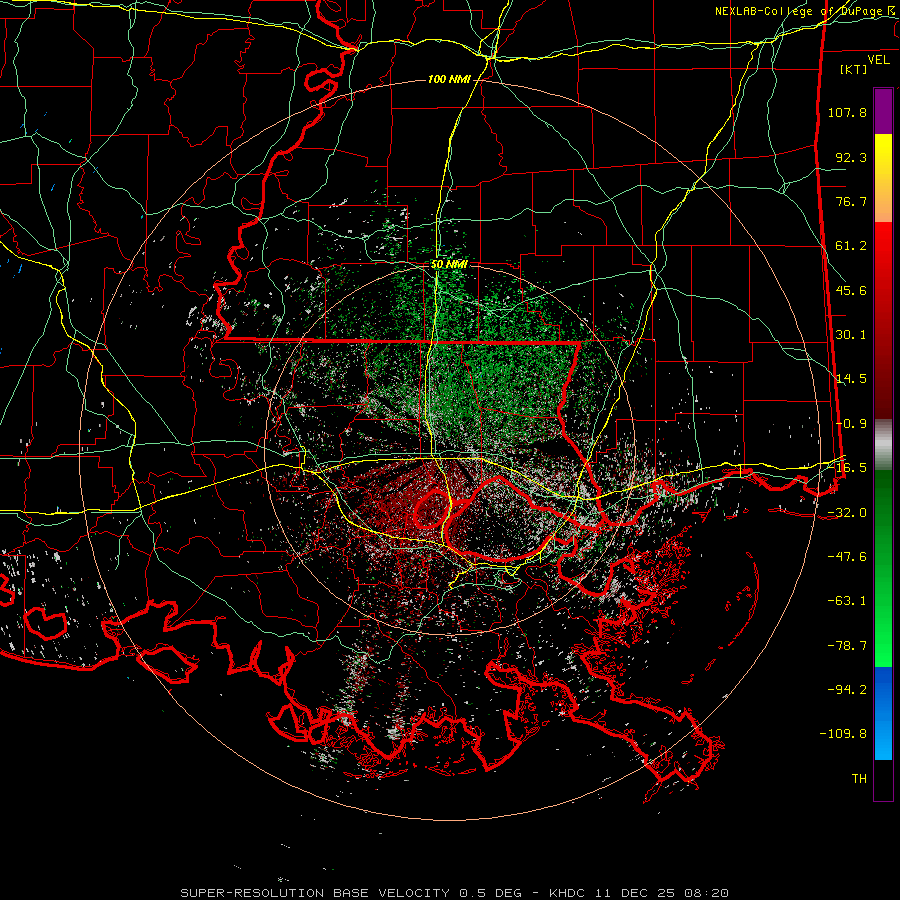900x900 pixels.
Task: Click the -78.7 velocity scale value
Action: (x=847, y=646)
